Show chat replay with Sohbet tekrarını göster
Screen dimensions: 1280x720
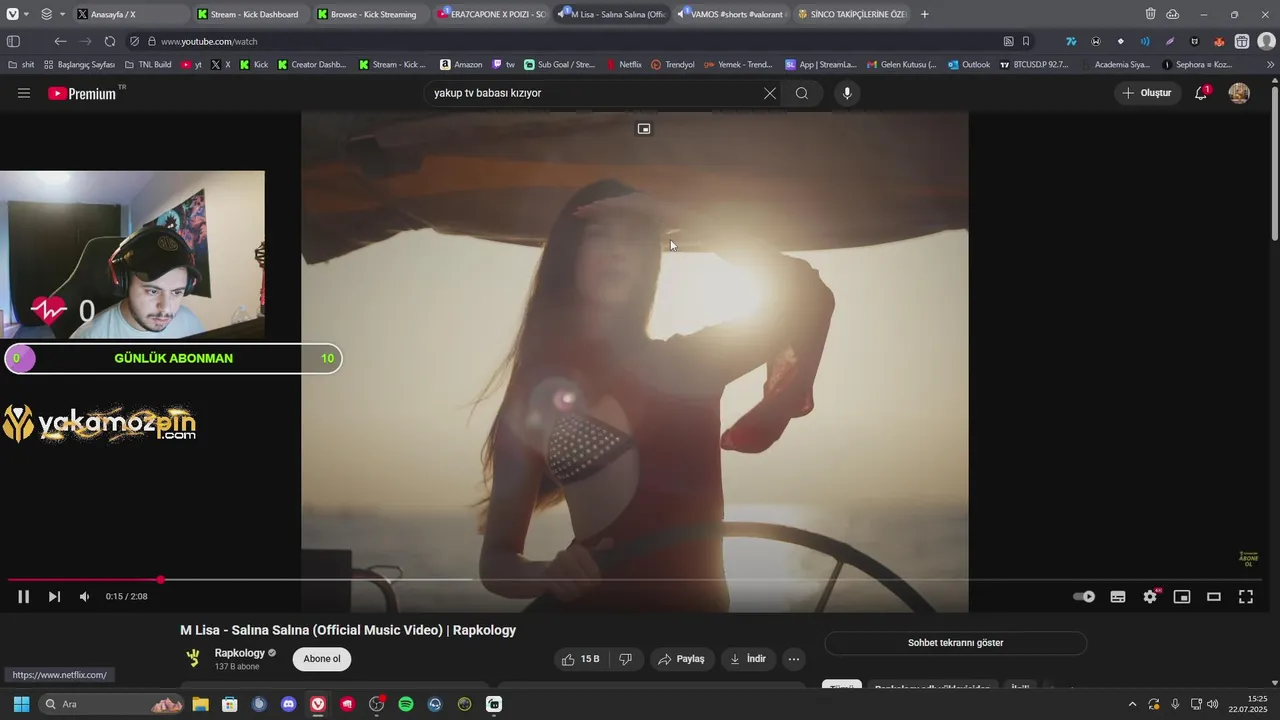coord(955,643)
